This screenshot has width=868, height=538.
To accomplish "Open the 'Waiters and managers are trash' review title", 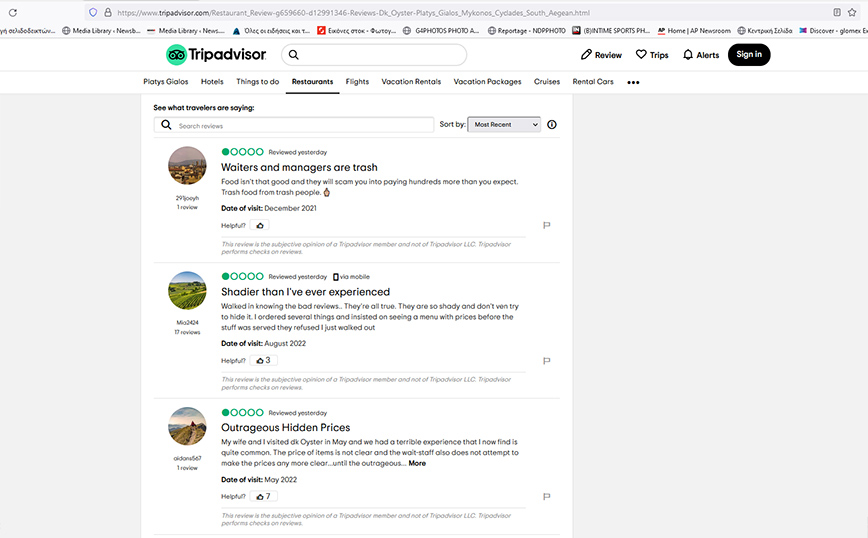I will pos(299,167).
